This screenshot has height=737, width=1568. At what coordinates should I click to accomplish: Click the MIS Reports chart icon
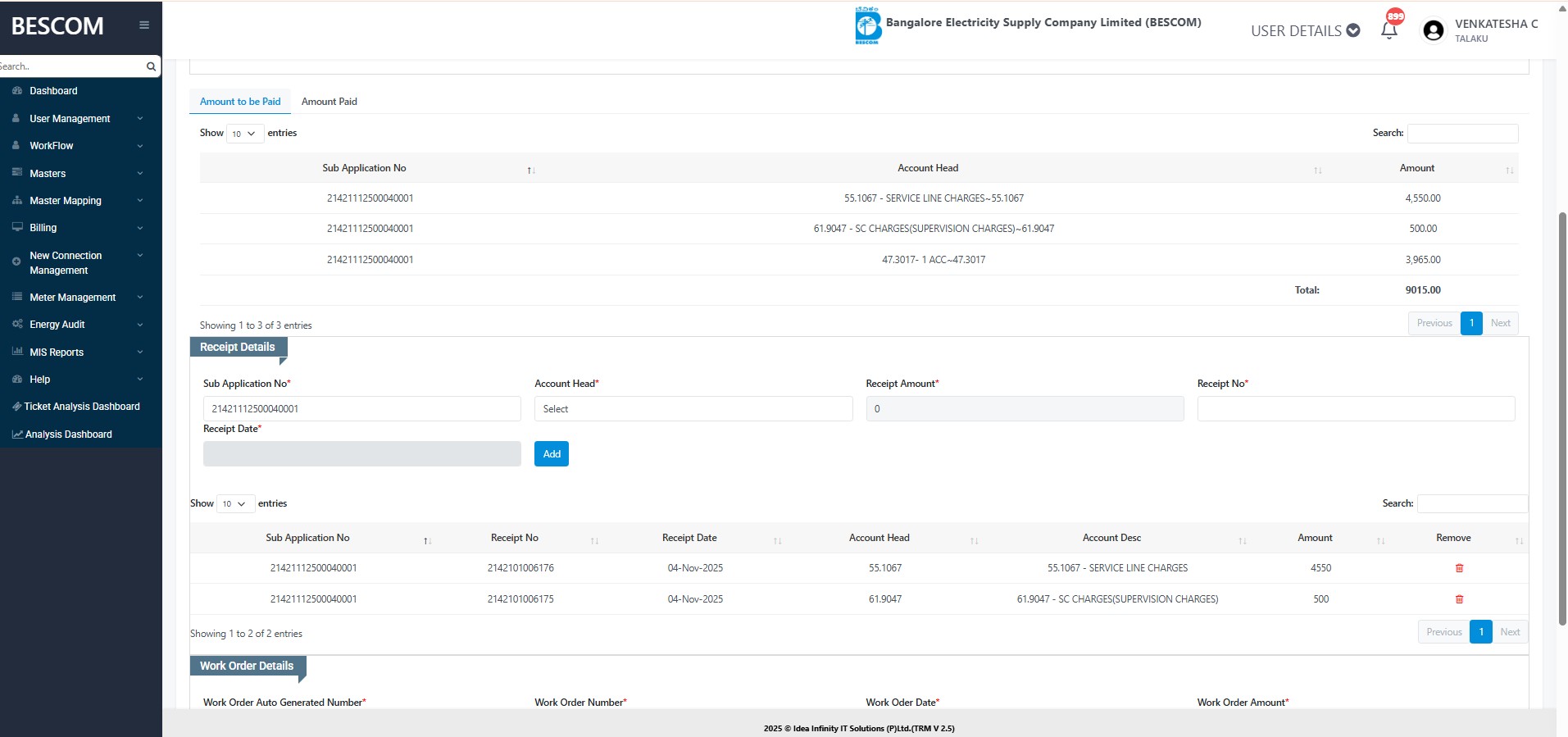16,352
